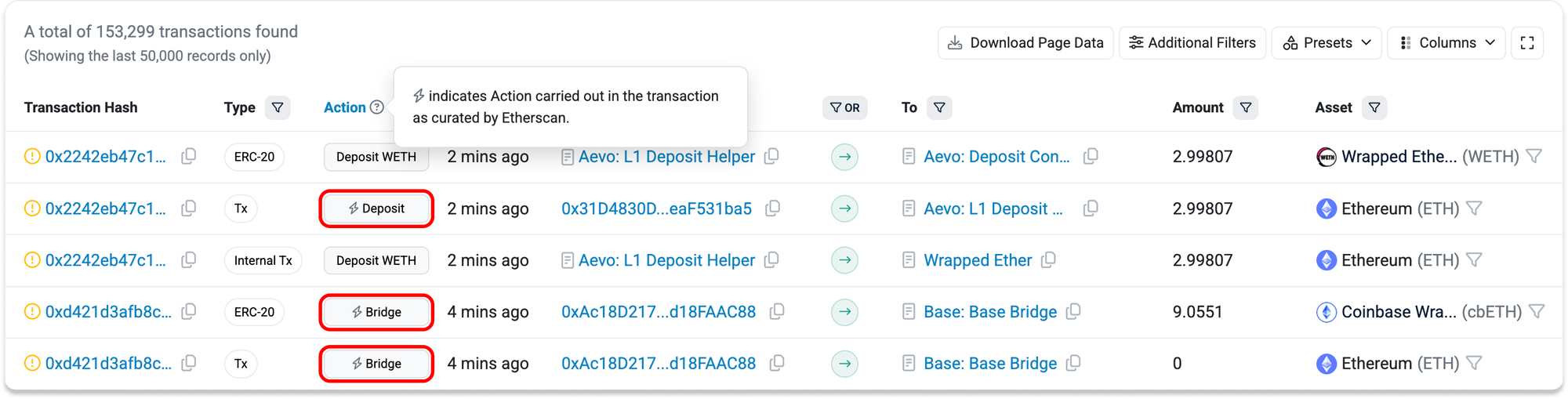Click the fullscreen expand icon
The image size is (1568, 399).
1526,43
